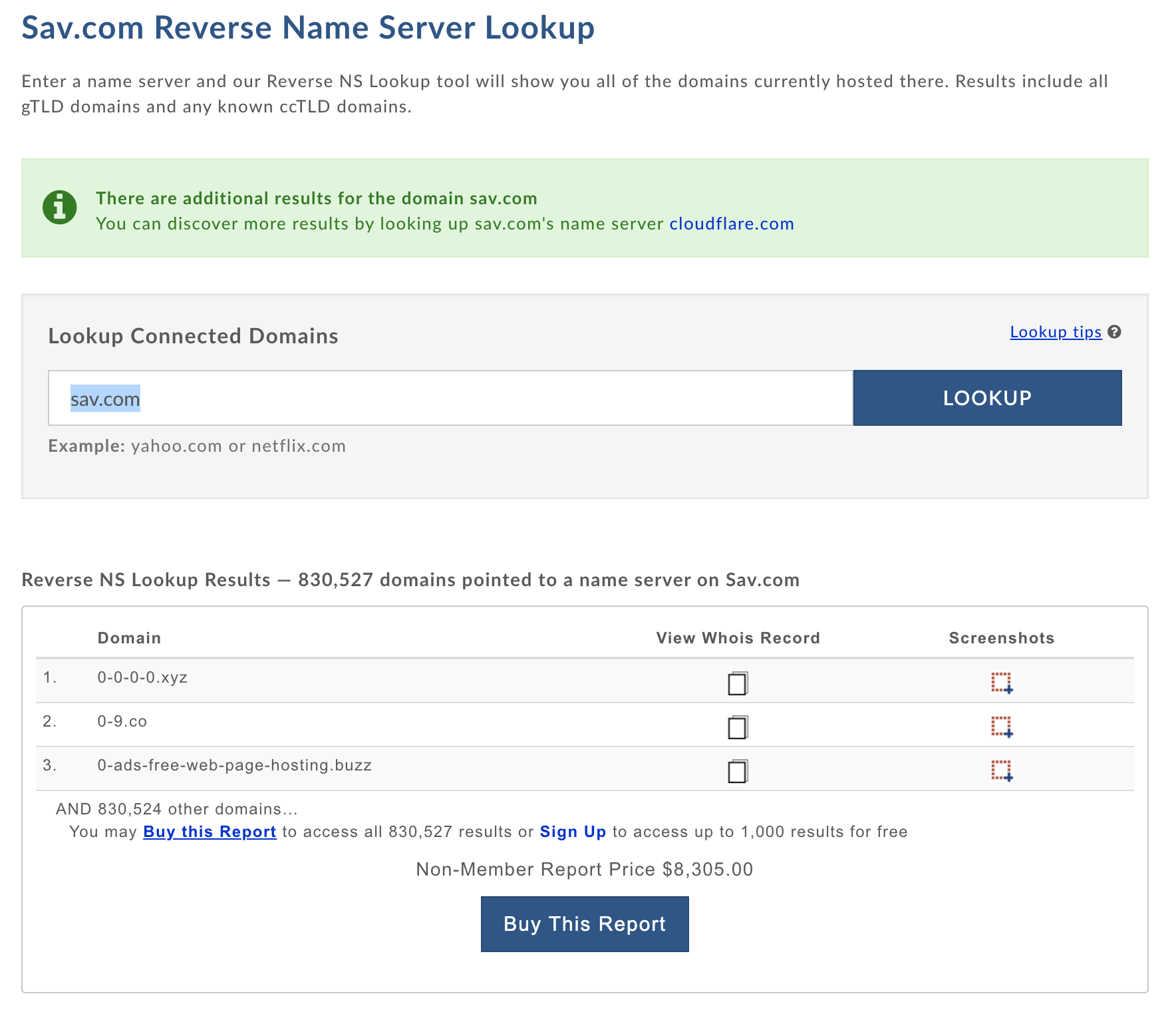
Task: Open Whois record for 0-9.co
Action: click(737, 727)
